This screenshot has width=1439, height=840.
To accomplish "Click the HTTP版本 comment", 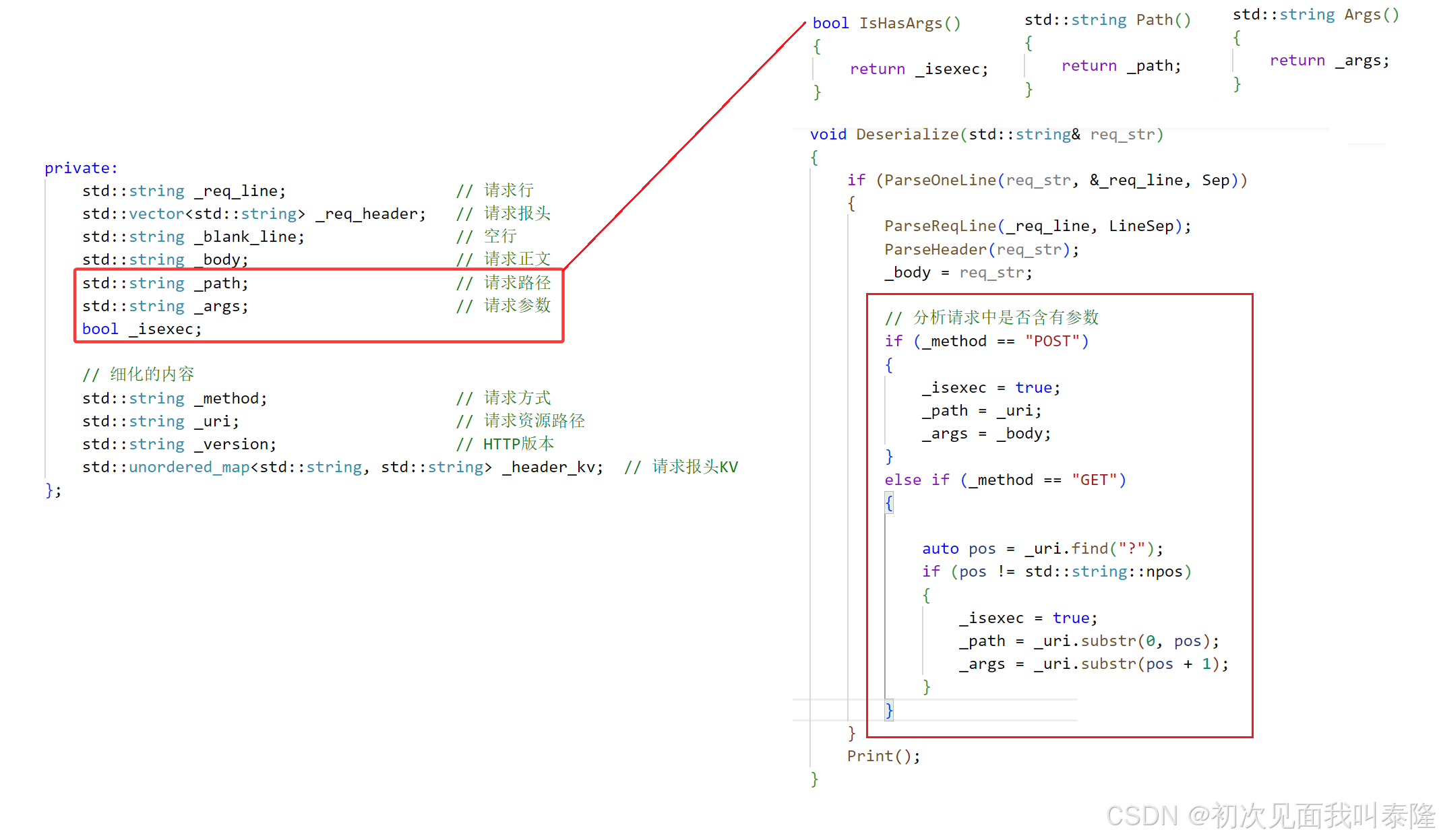I will point(506,445).
